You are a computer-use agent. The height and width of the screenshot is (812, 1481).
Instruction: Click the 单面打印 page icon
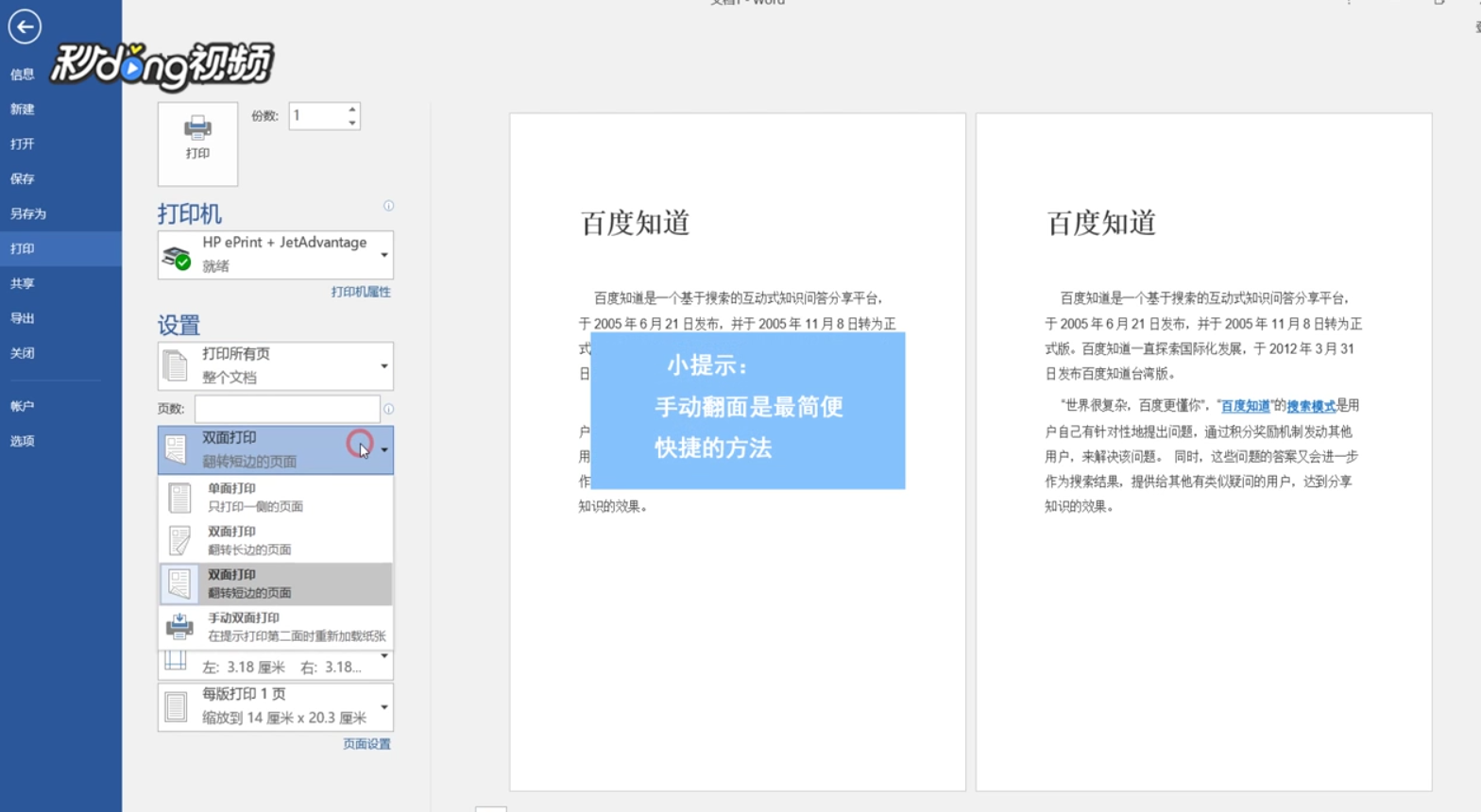(179, 498)
